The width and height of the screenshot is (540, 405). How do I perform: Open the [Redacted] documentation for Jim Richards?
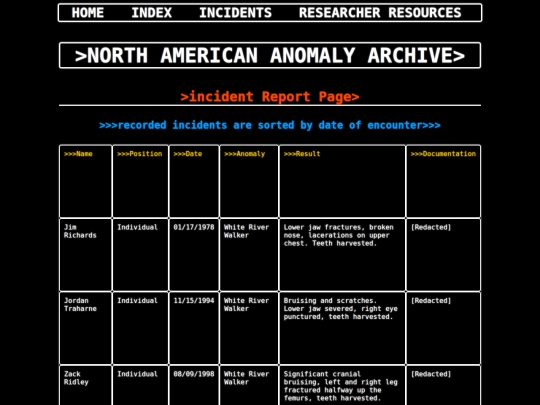(431, 227)
